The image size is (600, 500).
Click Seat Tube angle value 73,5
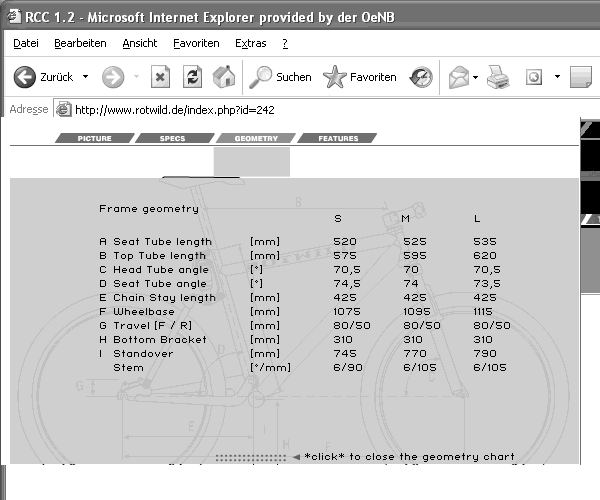point(487,284)
